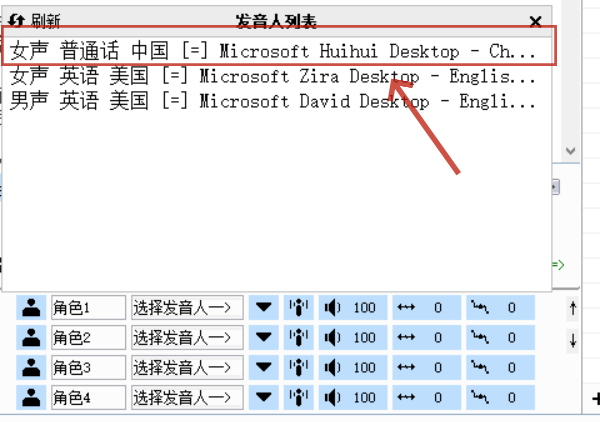Click 选择发音人 field for 角色4

187,397
